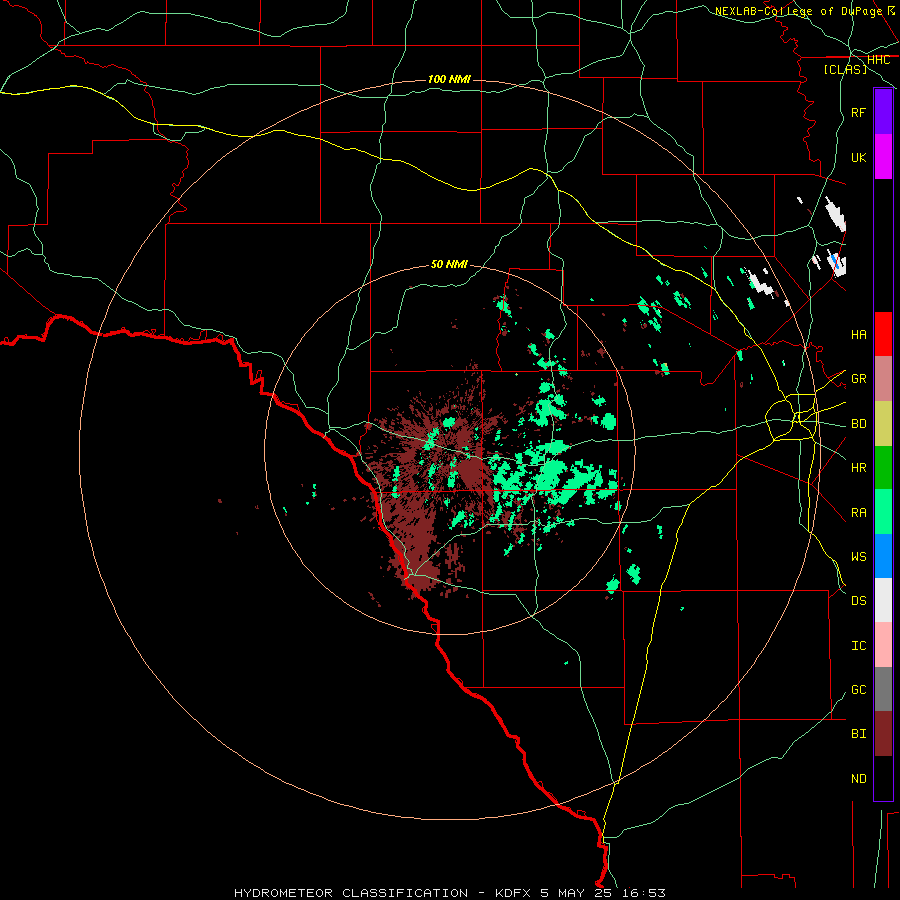The height and width of the screenshot is (900, 900).
Task: Click the 'WS' legend label
Action: click(x=858, y=557)
